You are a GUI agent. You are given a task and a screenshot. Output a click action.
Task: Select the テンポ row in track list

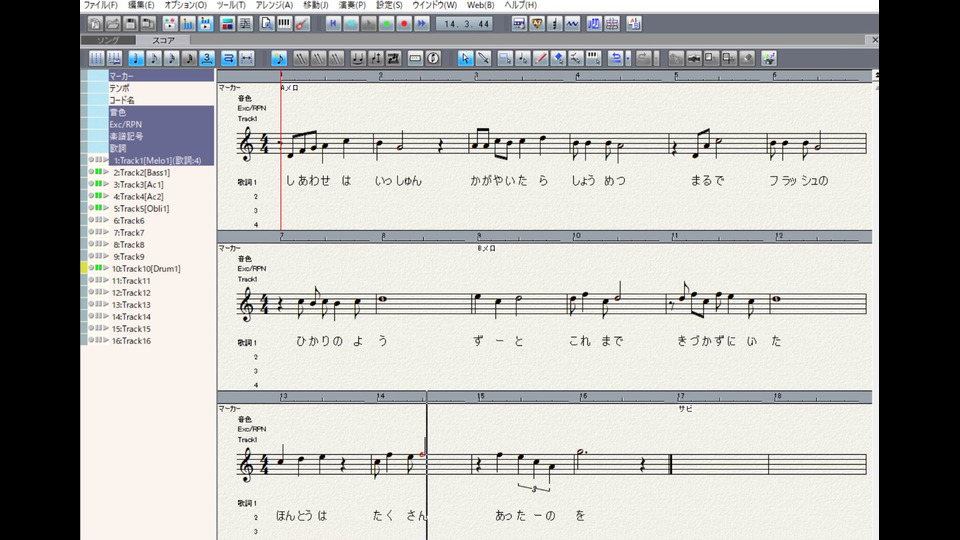pos(161,88)
